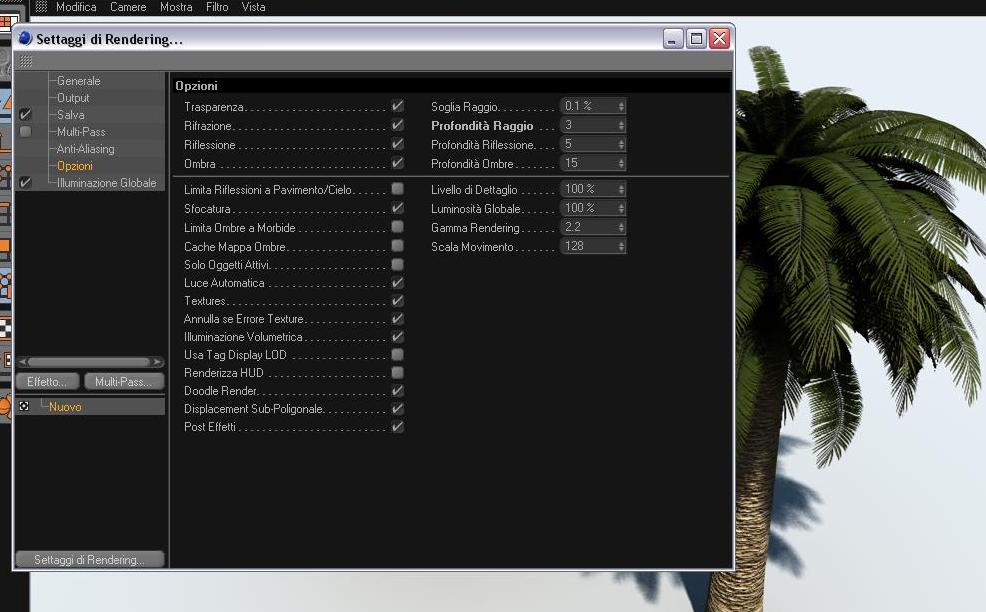The height and width of the screenshot is (612, 986).
Task: Select Anti-Aliasing in settings tree
Action: 86,149
